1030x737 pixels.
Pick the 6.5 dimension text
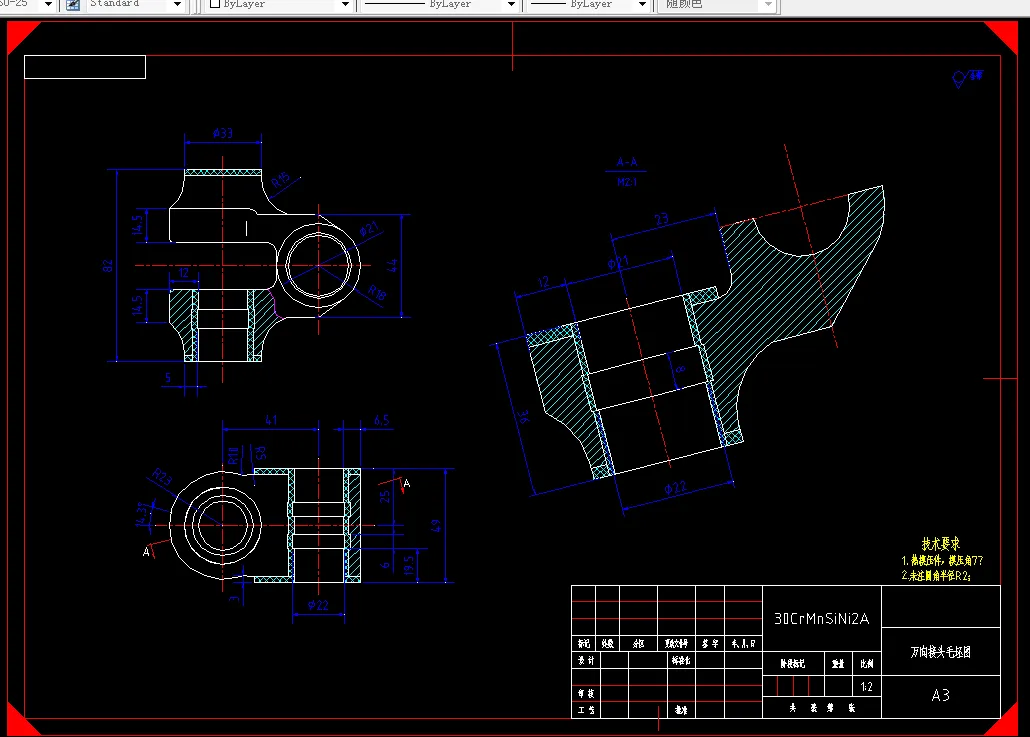(381, 420)
